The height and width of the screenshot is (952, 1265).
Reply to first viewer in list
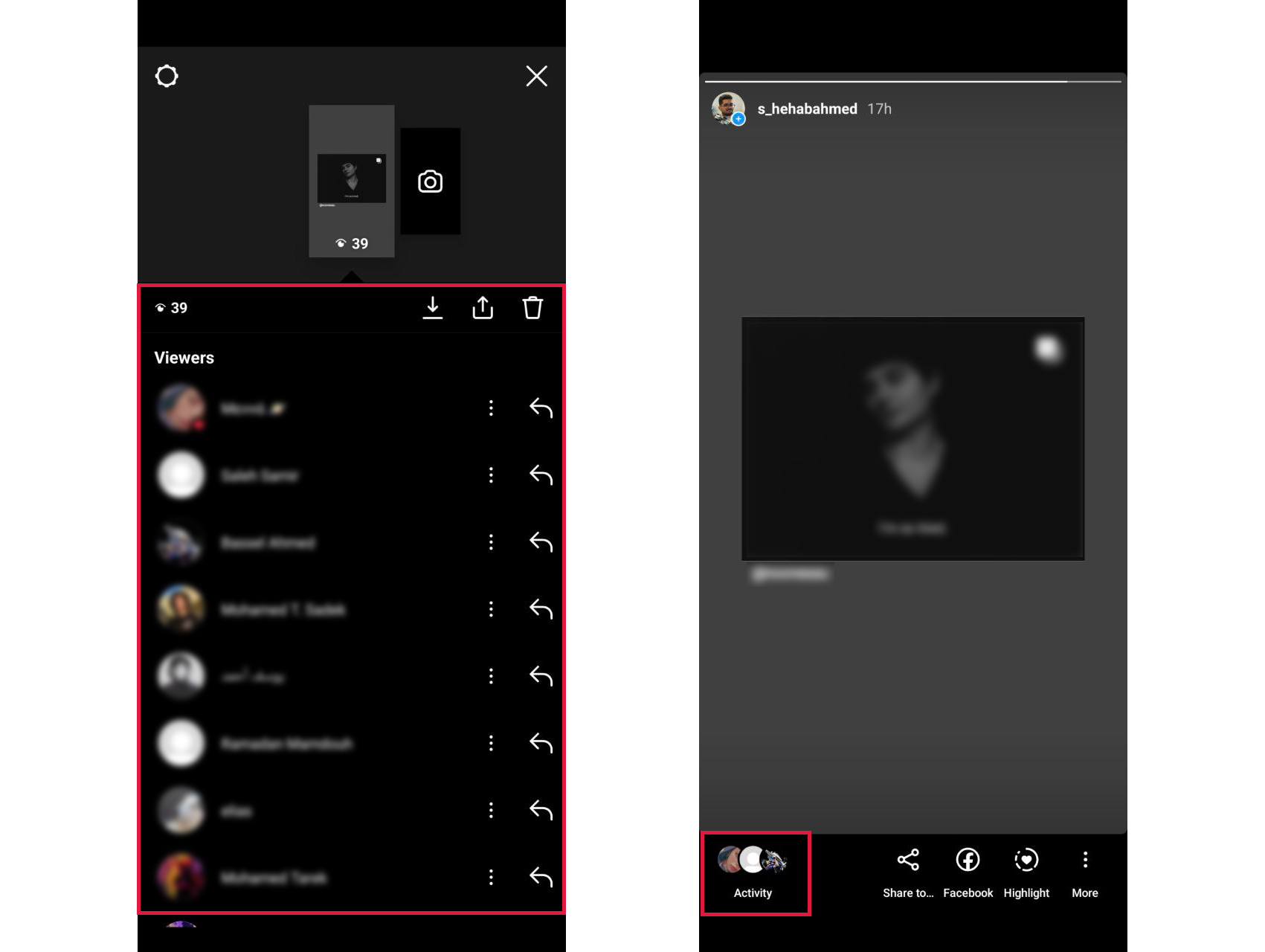pos(541,408)
